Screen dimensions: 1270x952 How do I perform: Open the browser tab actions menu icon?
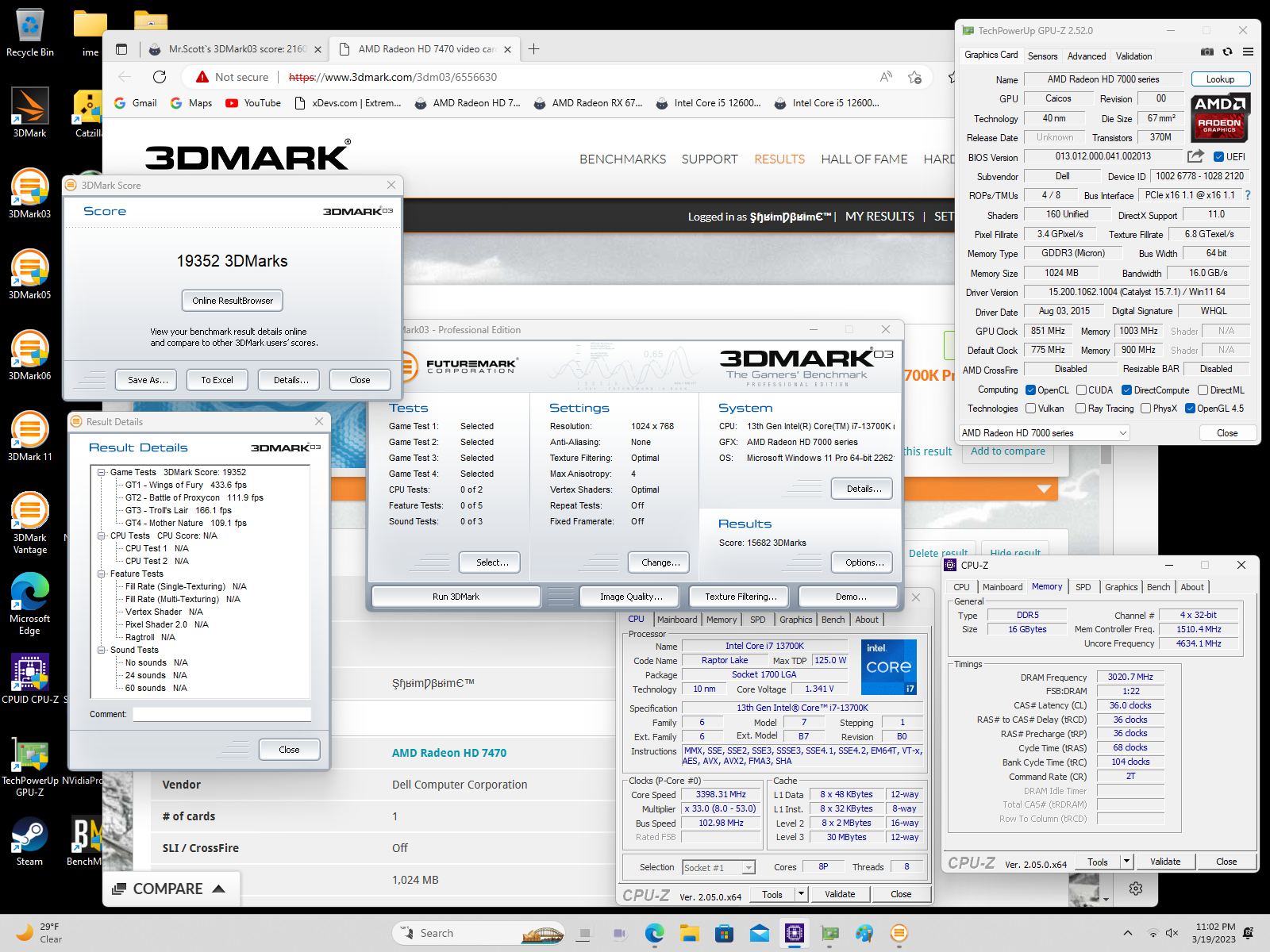(x=121, y=49)
